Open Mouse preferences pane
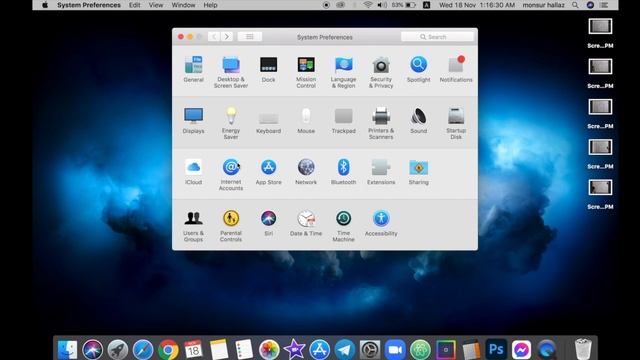 306,120
